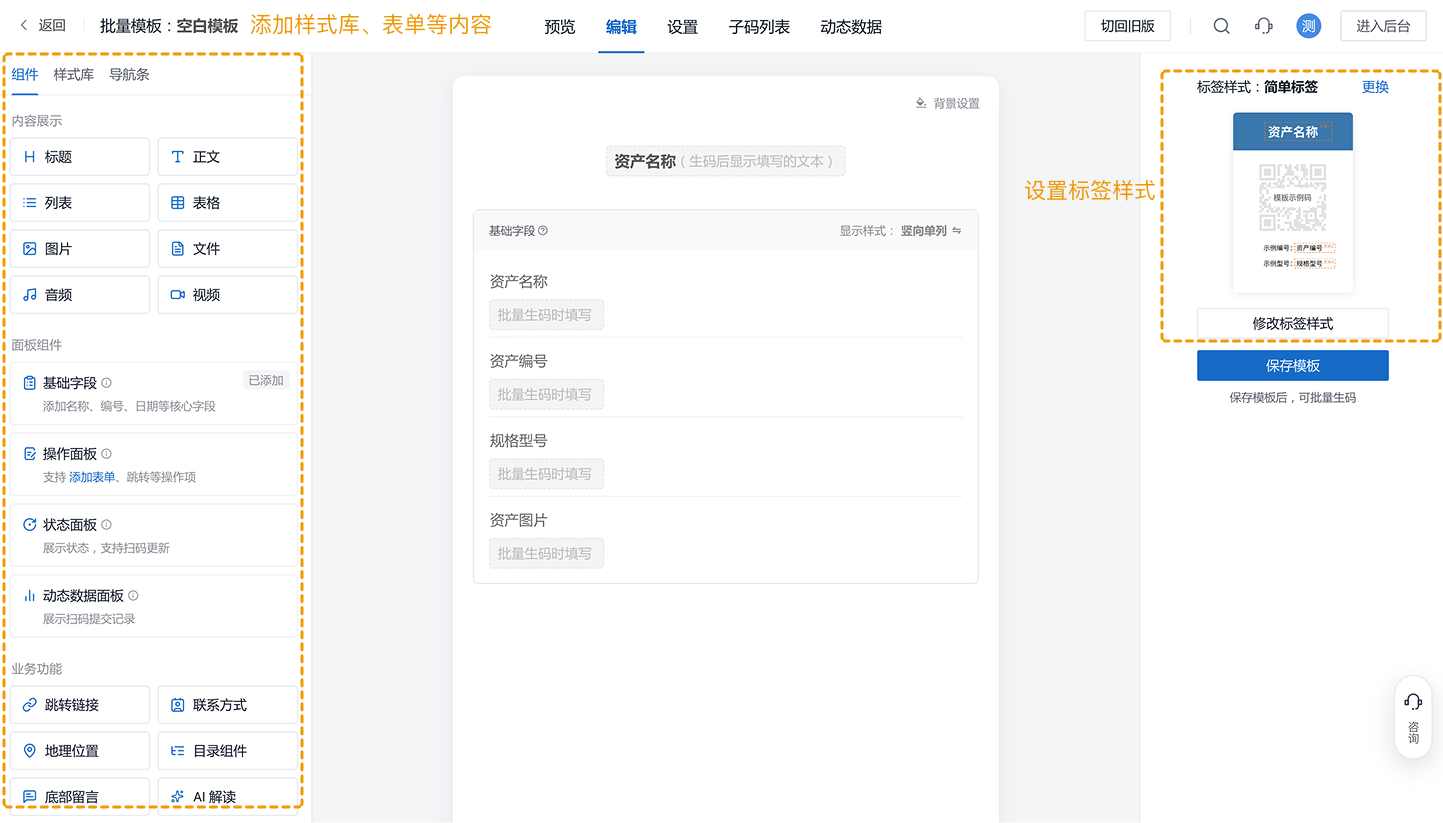Insert the 目录组件 directory component
The width and height of the screenshot is (1443, 823).
point(228,751)
